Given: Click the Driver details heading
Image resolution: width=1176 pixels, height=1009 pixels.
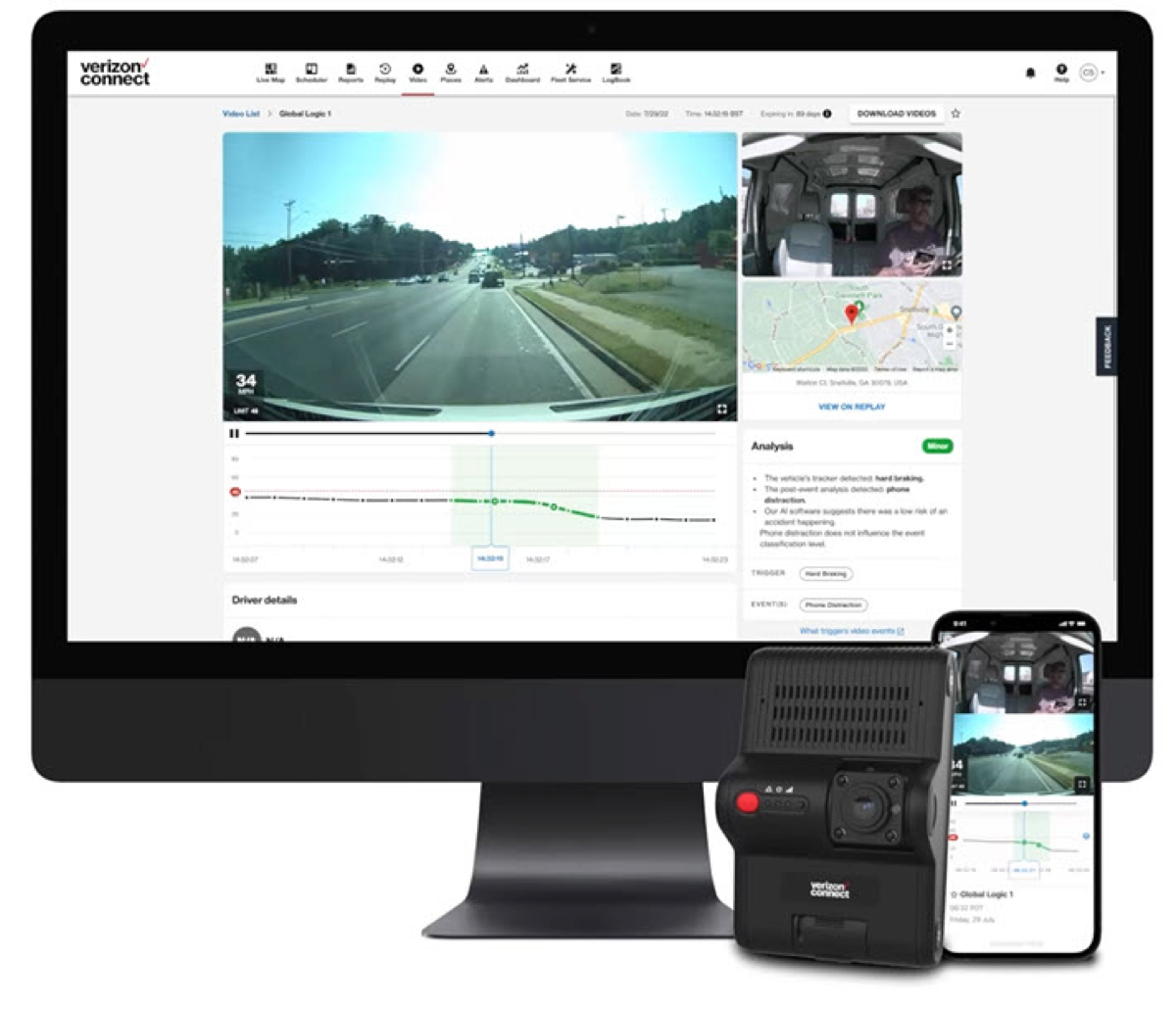Looking at the screenshot, I should point(264,600).
